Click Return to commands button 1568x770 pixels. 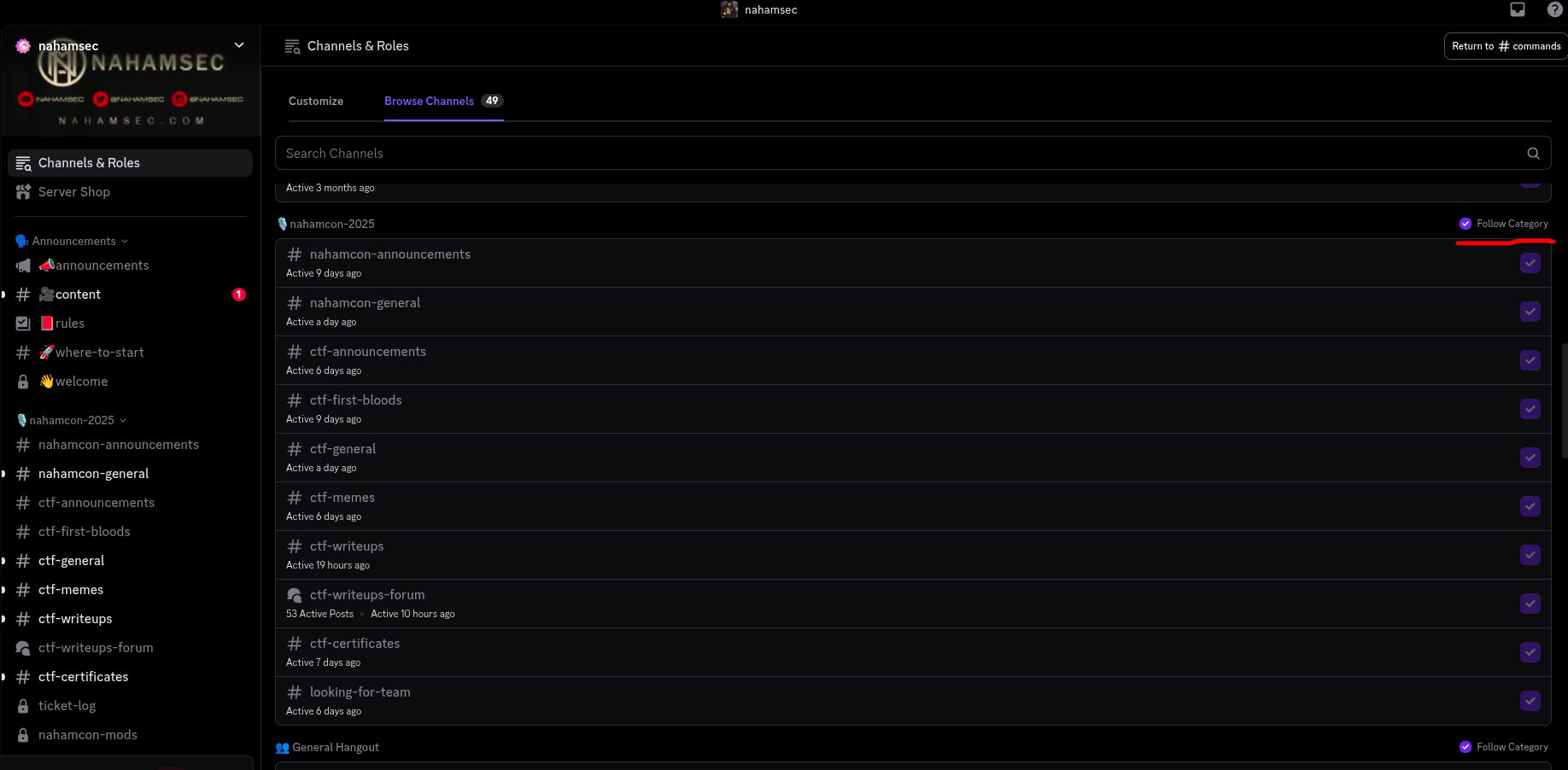coord(1506,46)
